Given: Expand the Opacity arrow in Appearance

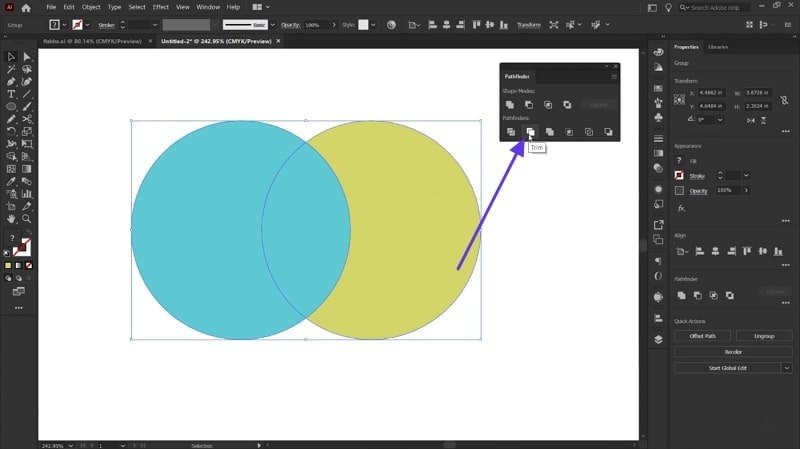Looking at the screenshot, I should tap(746, 190).
